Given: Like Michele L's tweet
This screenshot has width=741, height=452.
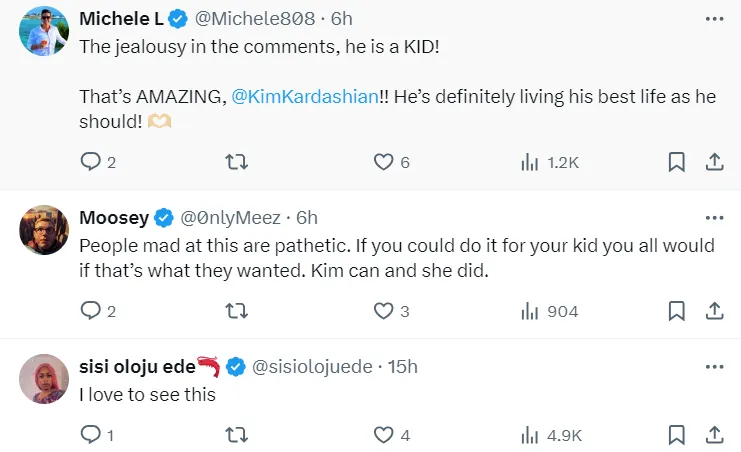Looking at the screenshot, I should (x=383, y=162).
